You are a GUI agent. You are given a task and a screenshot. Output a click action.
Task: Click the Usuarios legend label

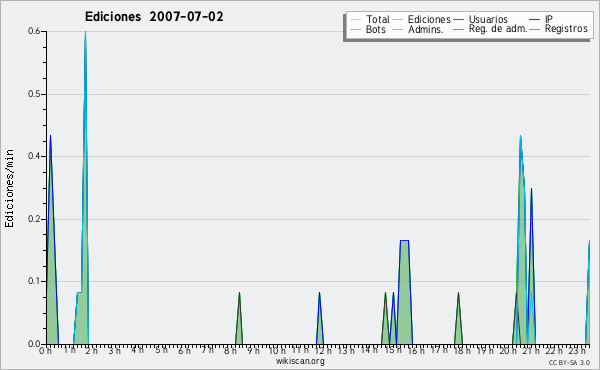[x=488, y=19]
